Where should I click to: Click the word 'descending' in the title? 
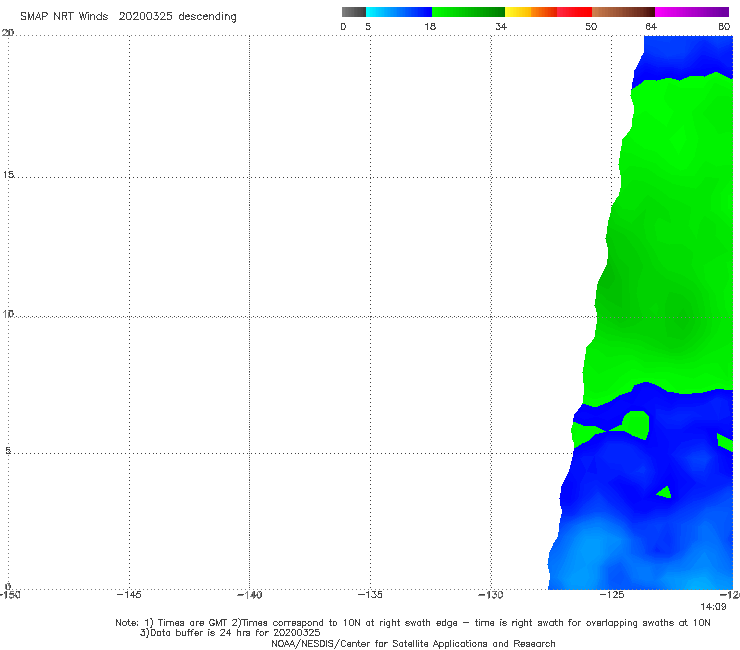coord(207,17)
